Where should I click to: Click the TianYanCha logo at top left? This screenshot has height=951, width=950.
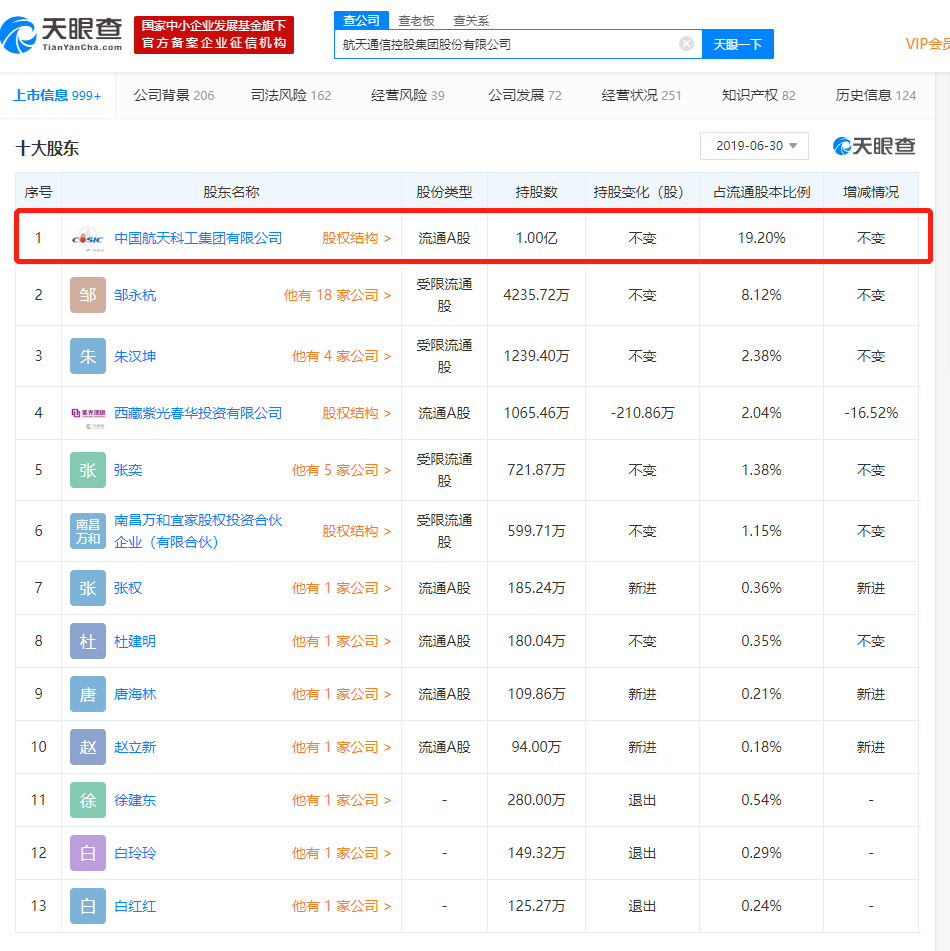pos(62,35)
